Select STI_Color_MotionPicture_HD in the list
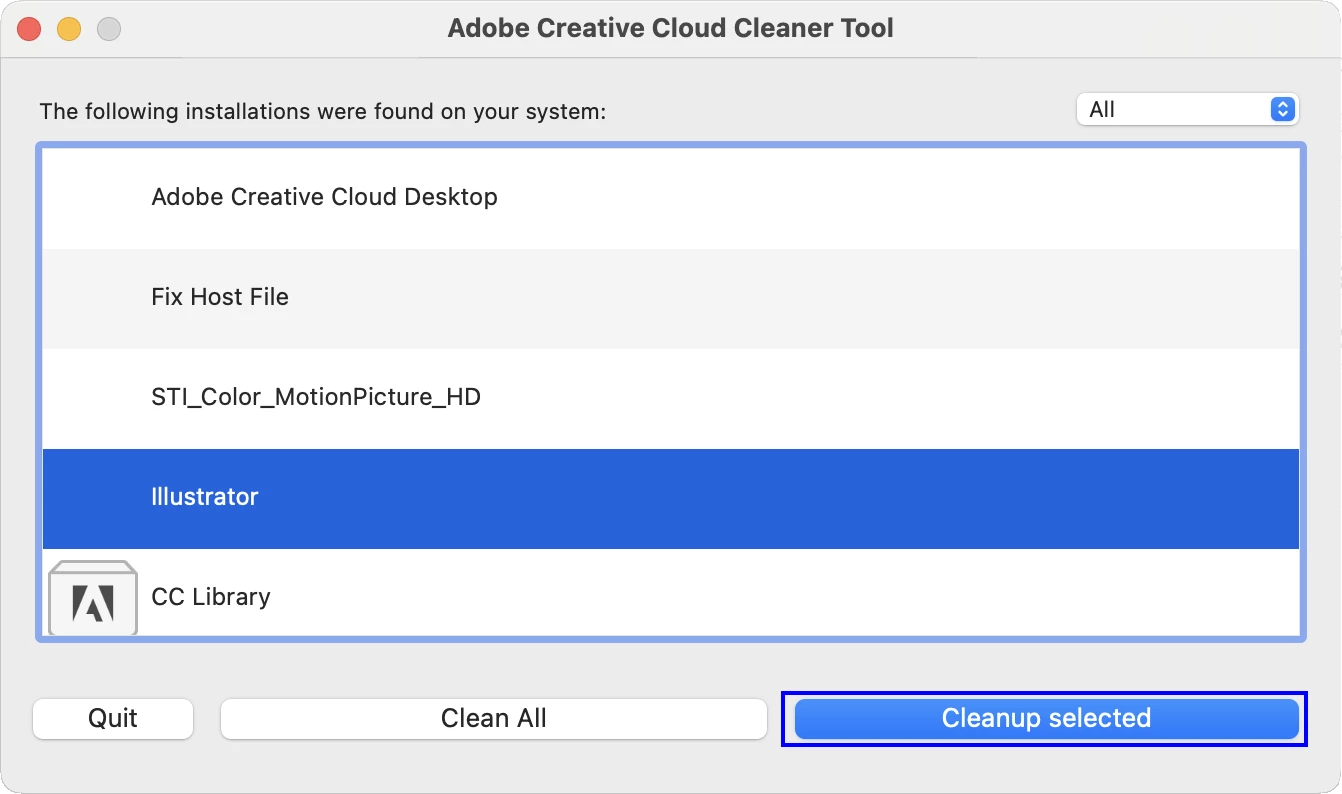This screenshot has width=1342, height=794. pyautogui.click(x=671, y=399)
